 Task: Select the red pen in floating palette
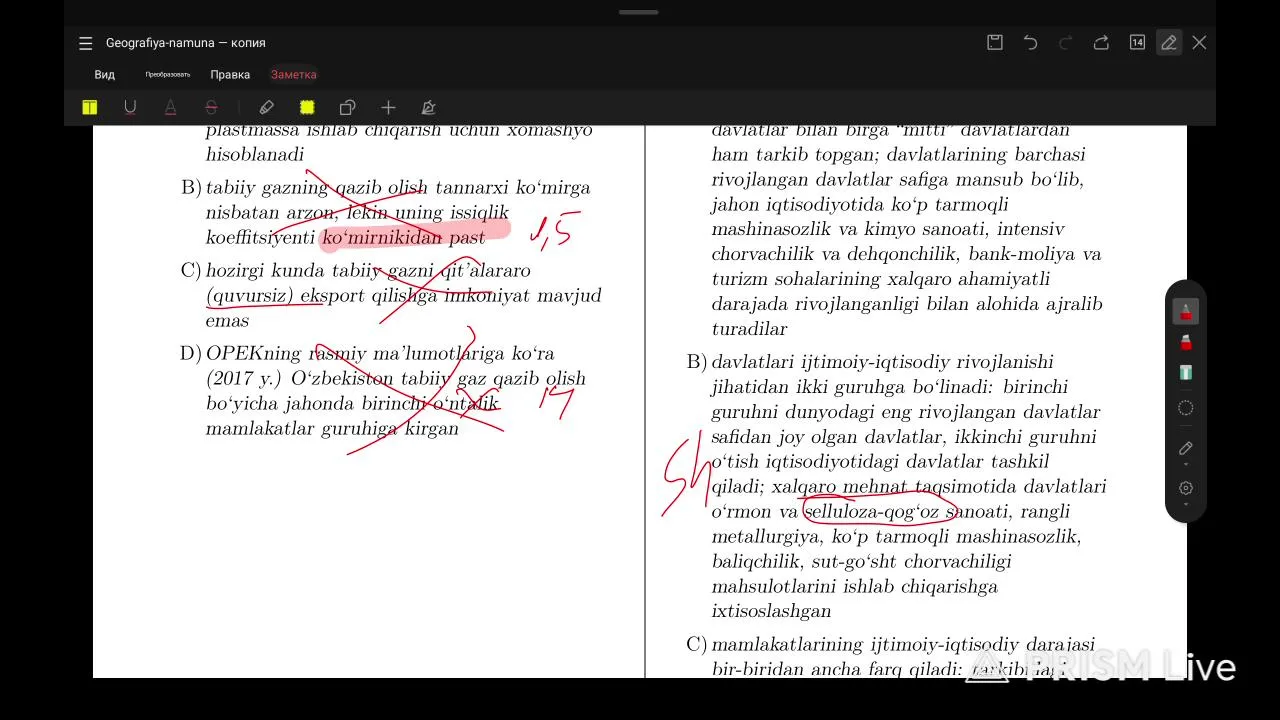(x=1185, y=312)
